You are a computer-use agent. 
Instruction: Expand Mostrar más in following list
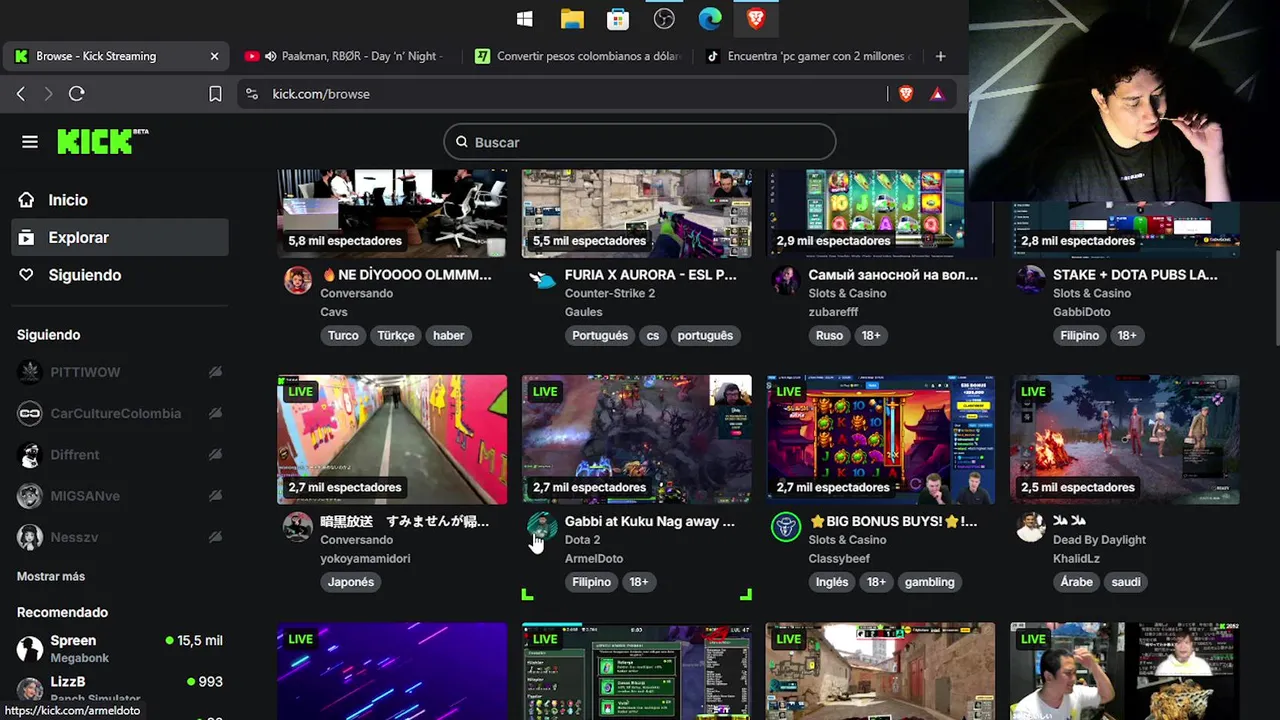pyautogui.click(x=51, y=577)
